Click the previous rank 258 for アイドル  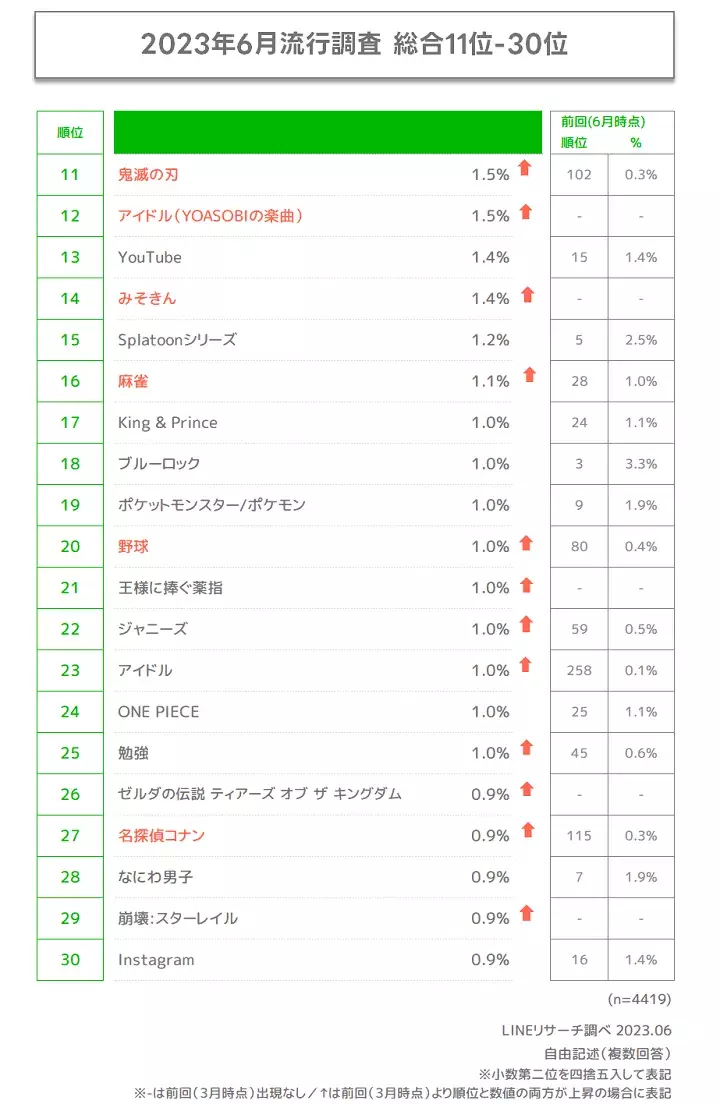coord(579,670)
